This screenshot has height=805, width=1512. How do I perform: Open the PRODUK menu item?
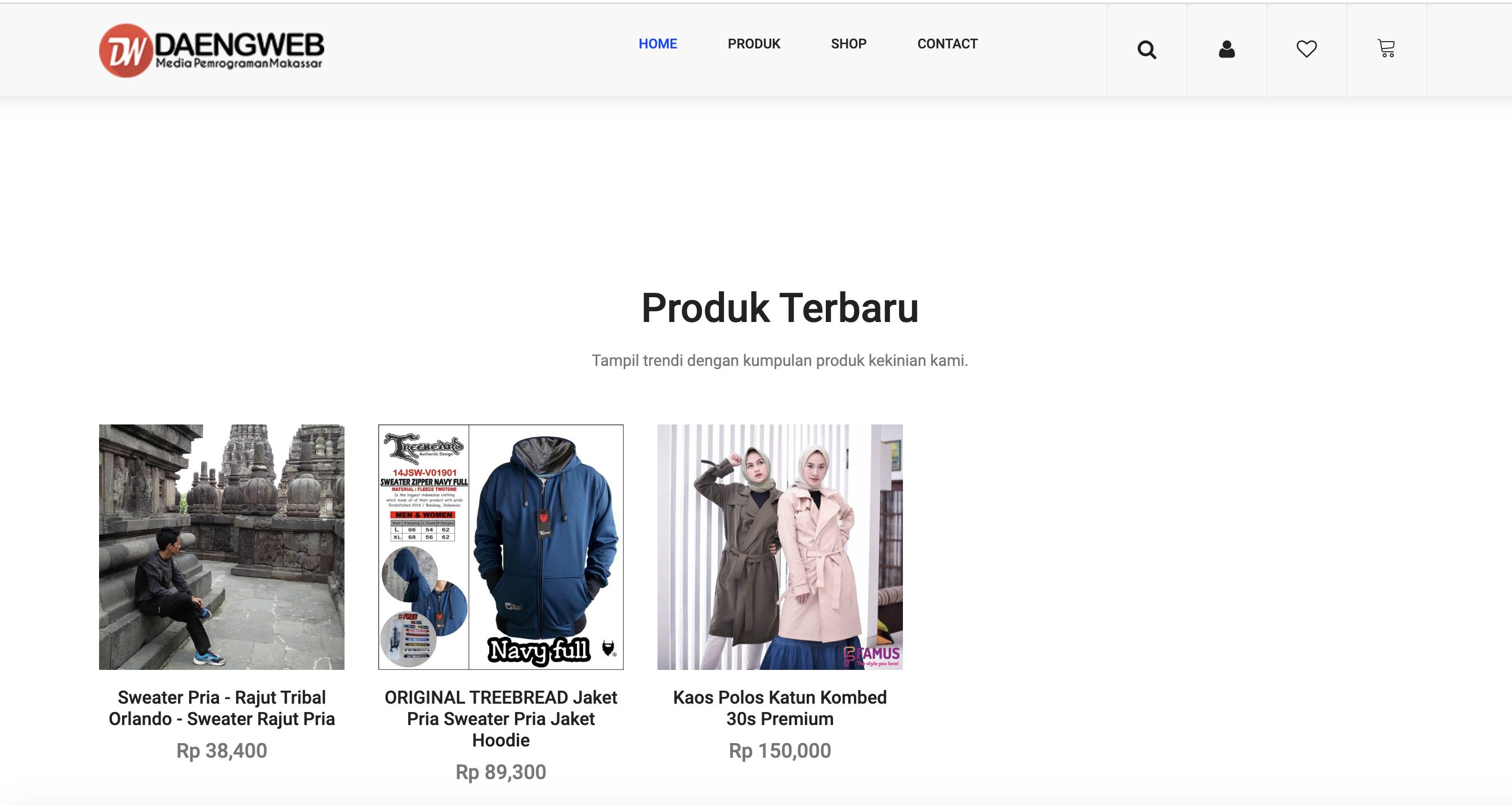(x=754, y=44)
